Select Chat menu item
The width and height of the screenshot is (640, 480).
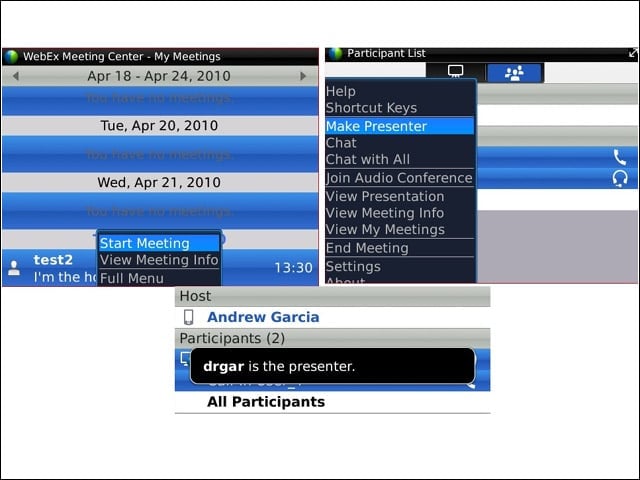(400, 143)
